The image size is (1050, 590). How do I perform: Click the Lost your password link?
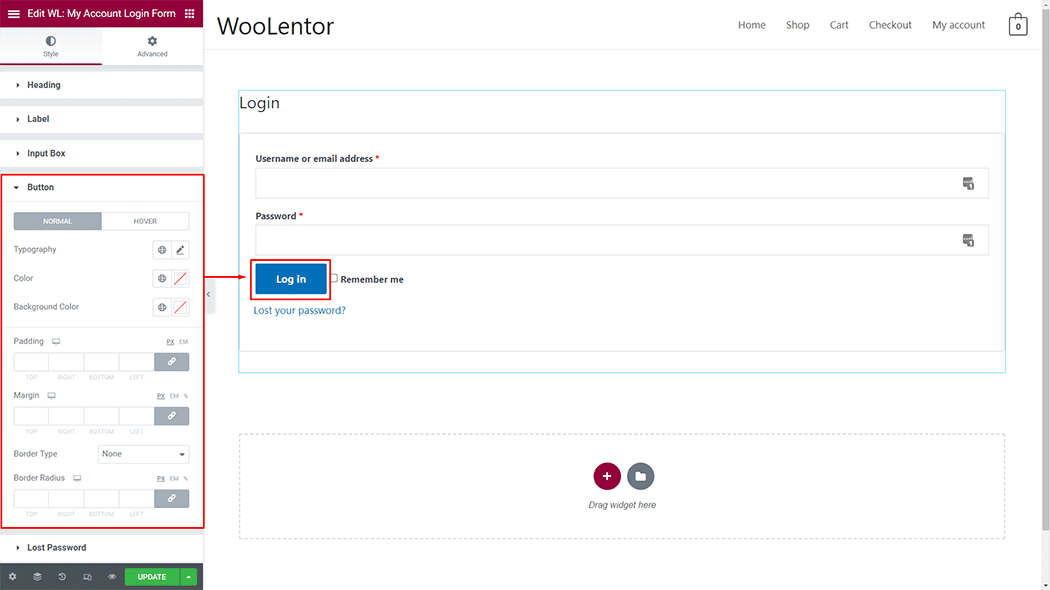[x=300, y=310]
